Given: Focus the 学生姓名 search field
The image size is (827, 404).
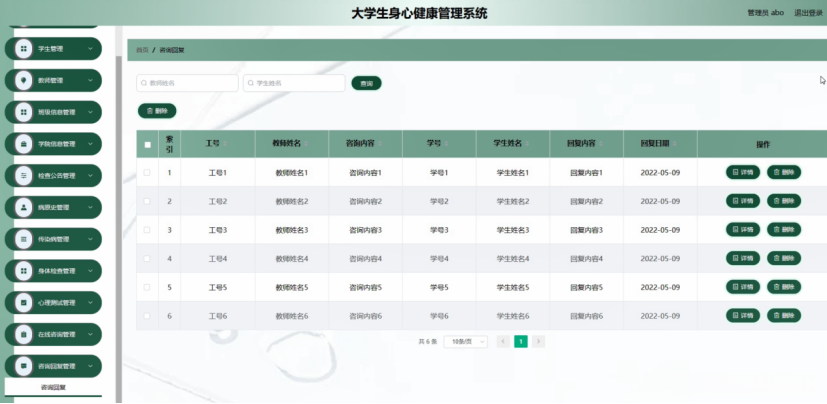Looking at the screenshot, I should click(x=294, y=83).
